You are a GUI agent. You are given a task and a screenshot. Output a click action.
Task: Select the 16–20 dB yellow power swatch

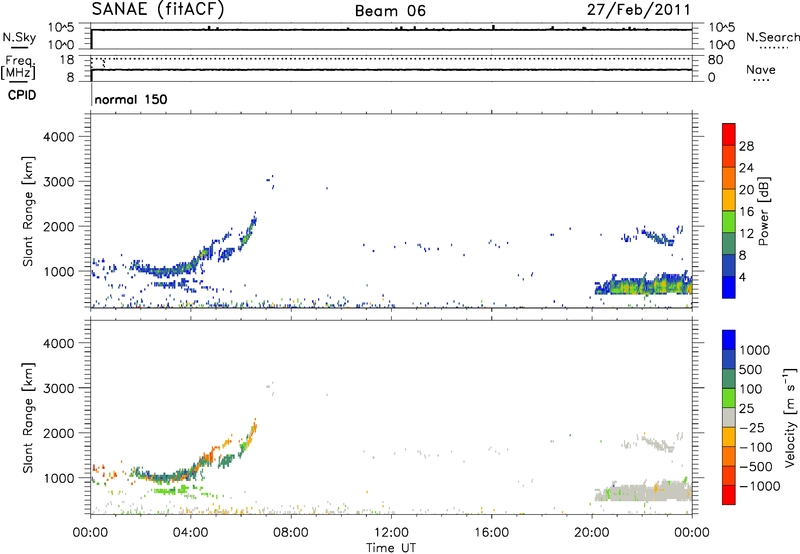click(729, 200)
